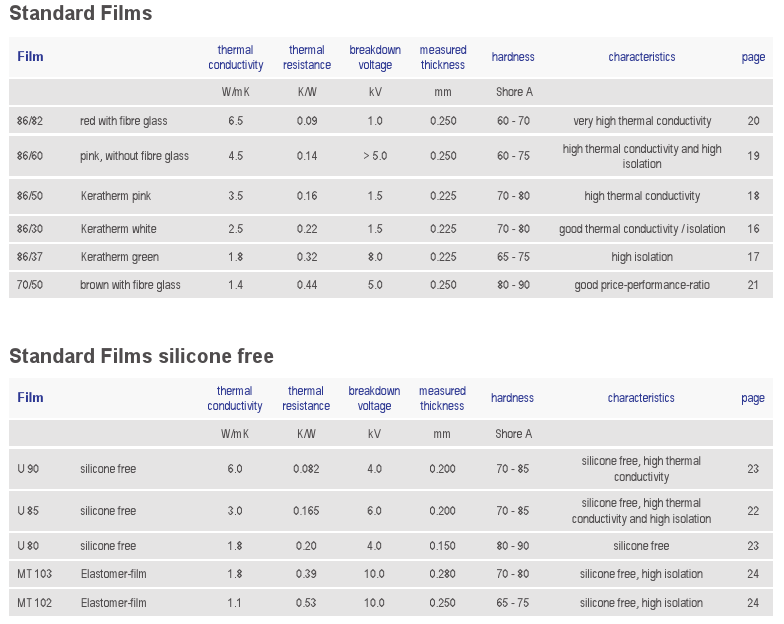Click the breakdown voltage header in top table
The width and height of the screenshot is (784, 624).
(x=375, y=58)
